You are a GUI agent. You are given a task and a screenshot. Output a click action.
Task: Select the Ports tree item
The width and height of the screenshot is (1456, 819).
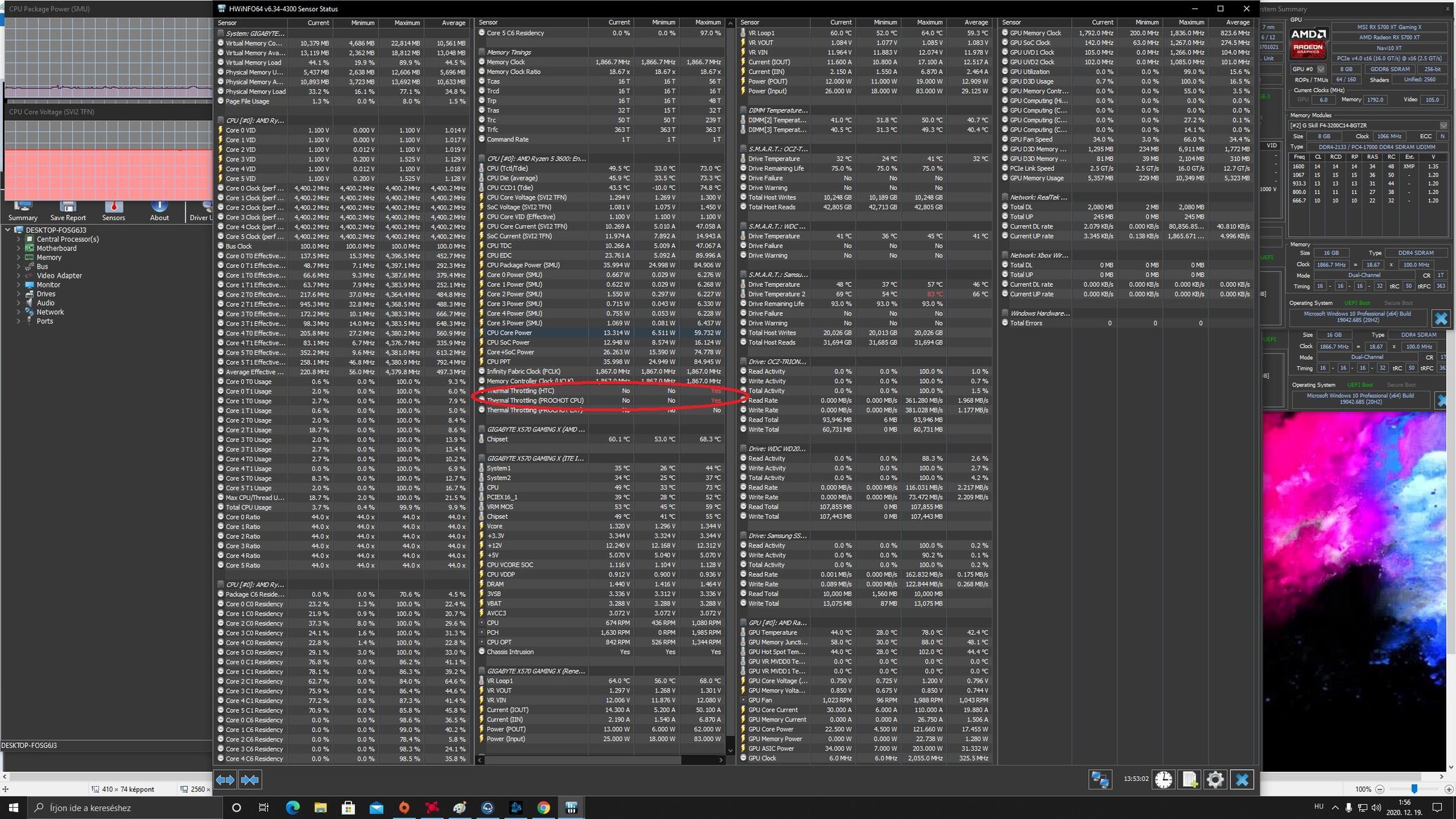(44, 321)
